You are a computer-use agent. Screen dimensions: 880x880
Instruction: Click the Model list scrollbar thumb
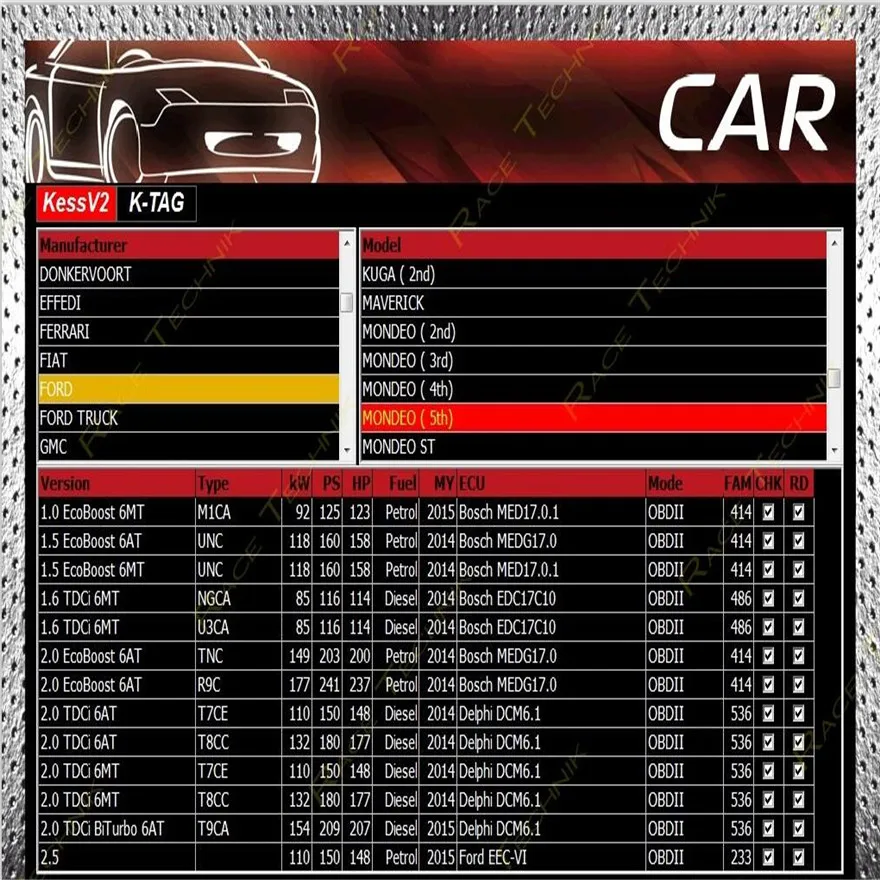click(x=835, y=378)
